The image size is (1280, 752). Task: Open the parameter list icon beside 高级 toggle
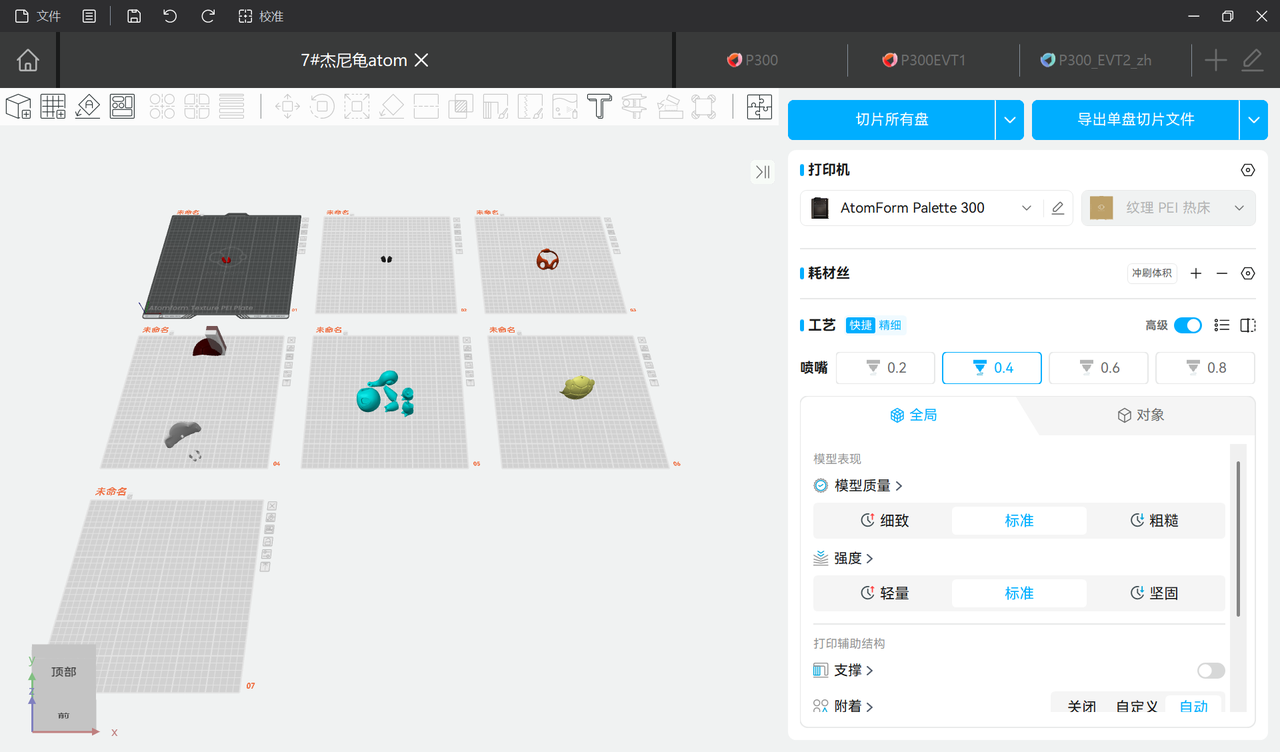[x=1221, y=325]
